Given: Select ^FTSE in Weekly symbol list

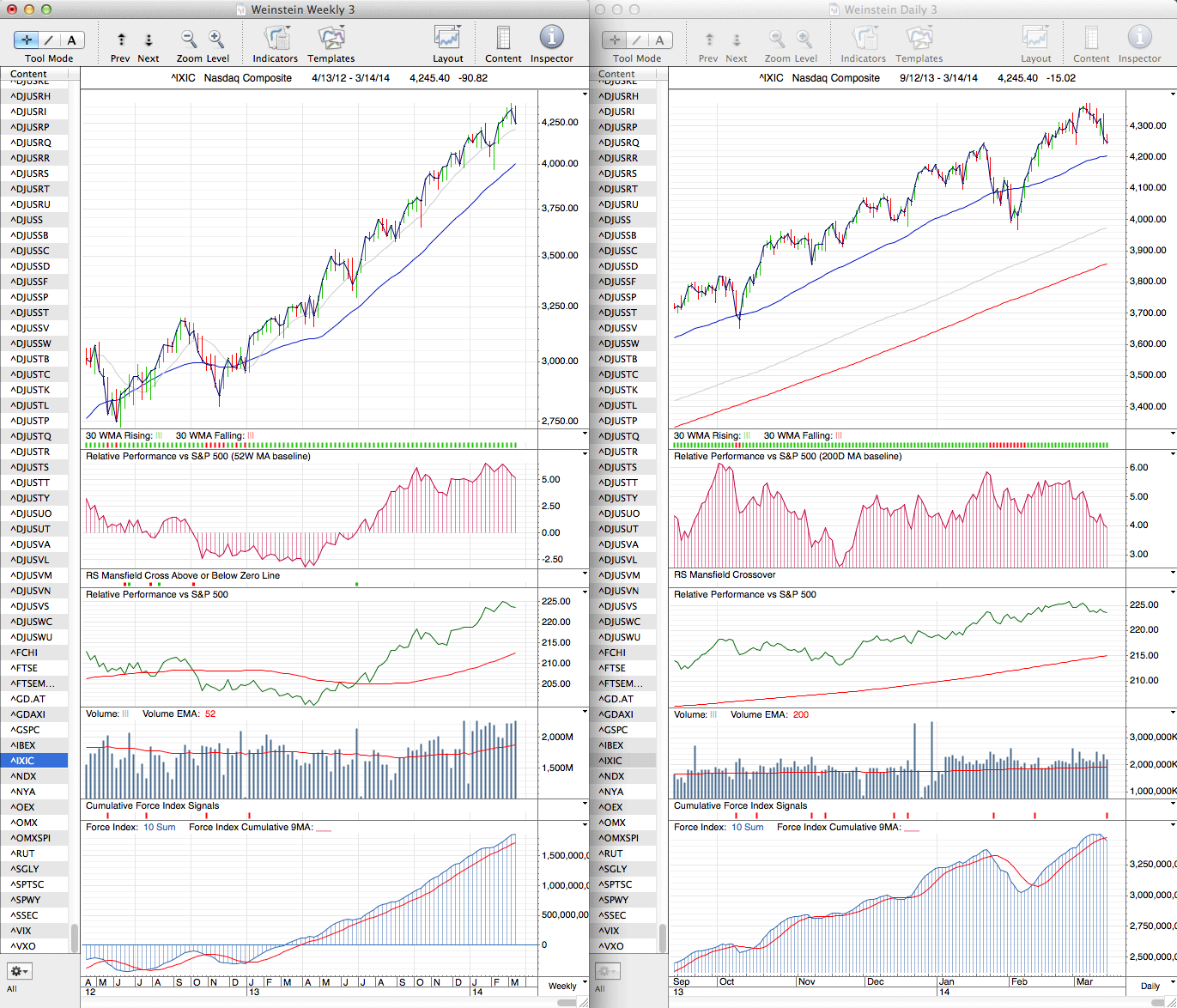Looking at the screenshot, I should [x=34, y=668].
